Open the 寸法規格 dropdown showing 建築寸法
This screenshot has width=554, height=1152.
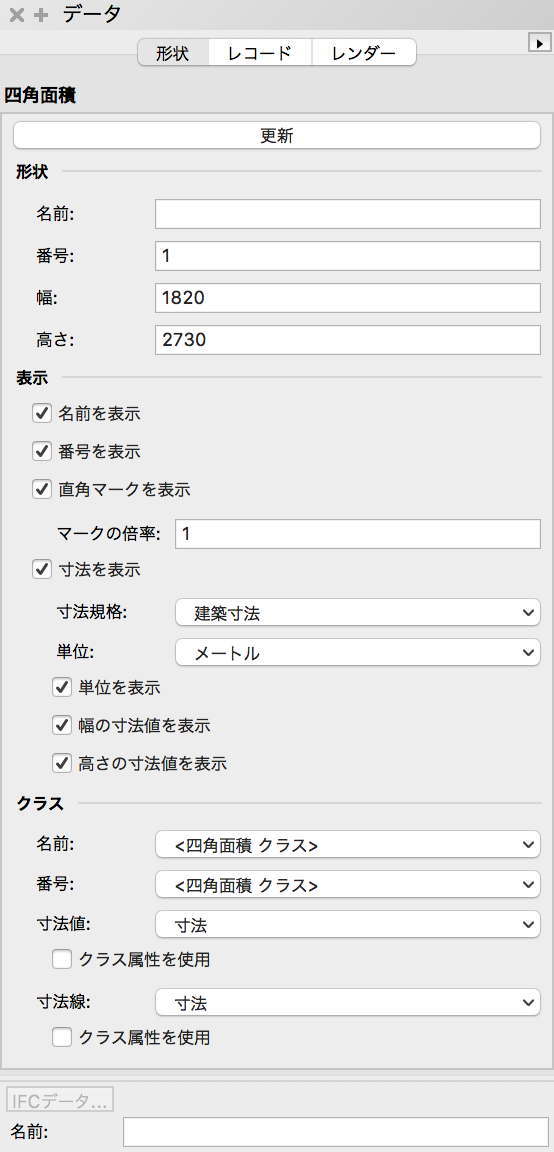358,612
